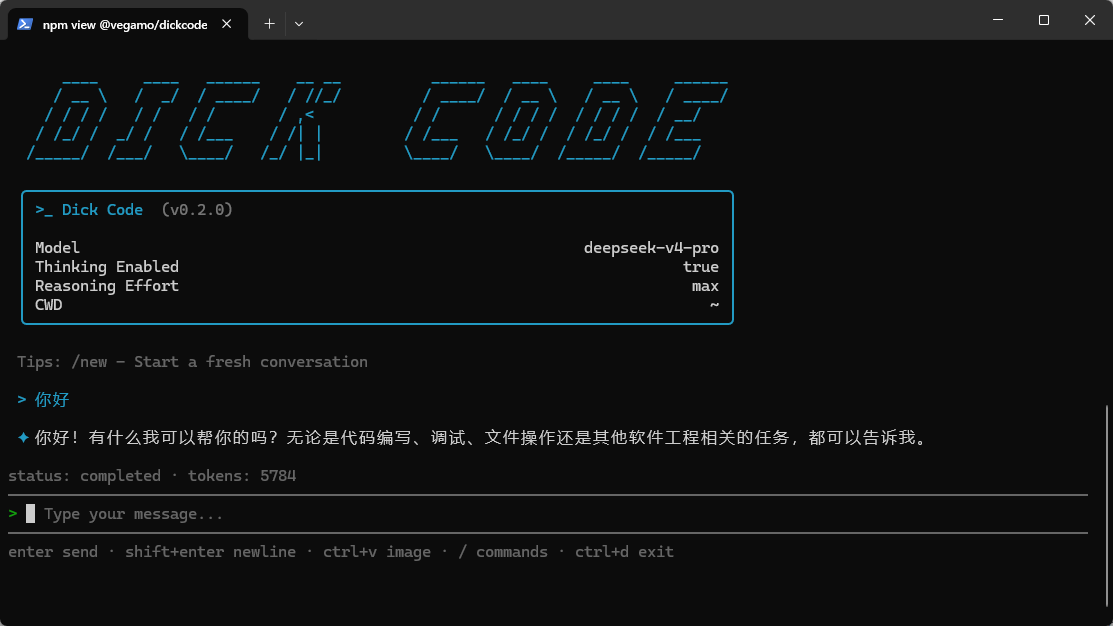Click the user message '你好'
This screenshot has width=1113, height=626.
[52, 400]
